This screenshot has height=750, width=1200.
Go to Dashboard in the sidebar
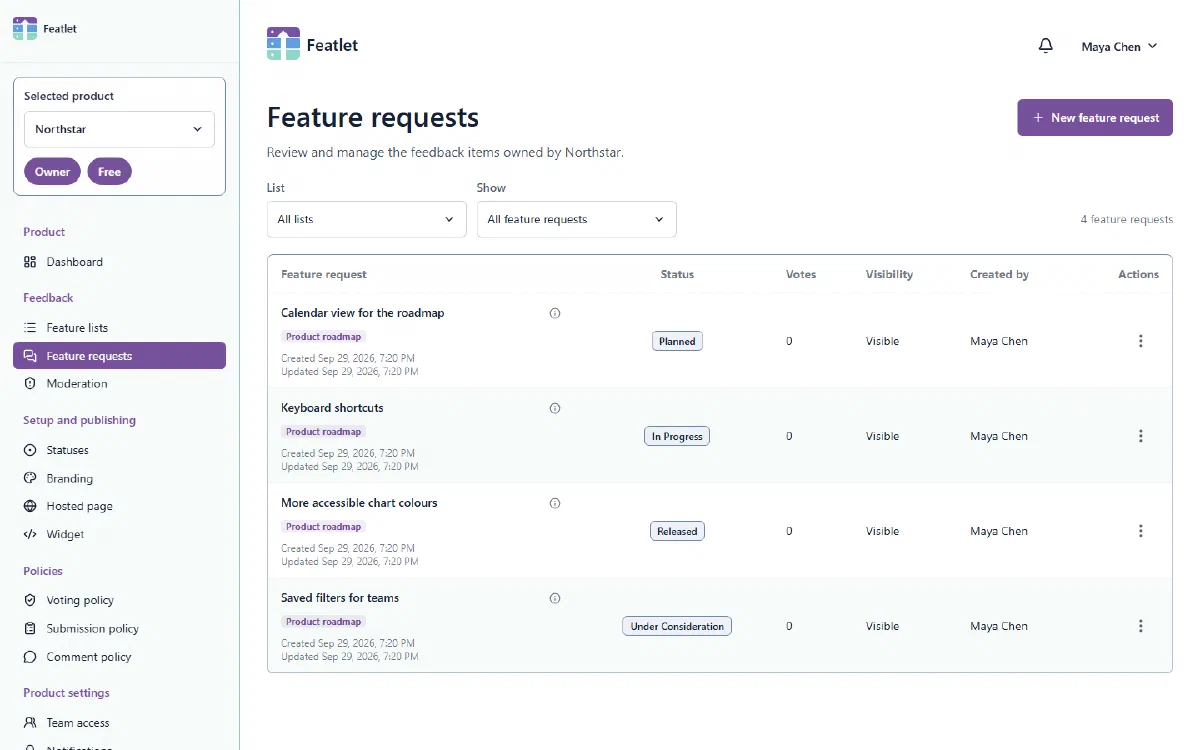click(x=119, y=262)
